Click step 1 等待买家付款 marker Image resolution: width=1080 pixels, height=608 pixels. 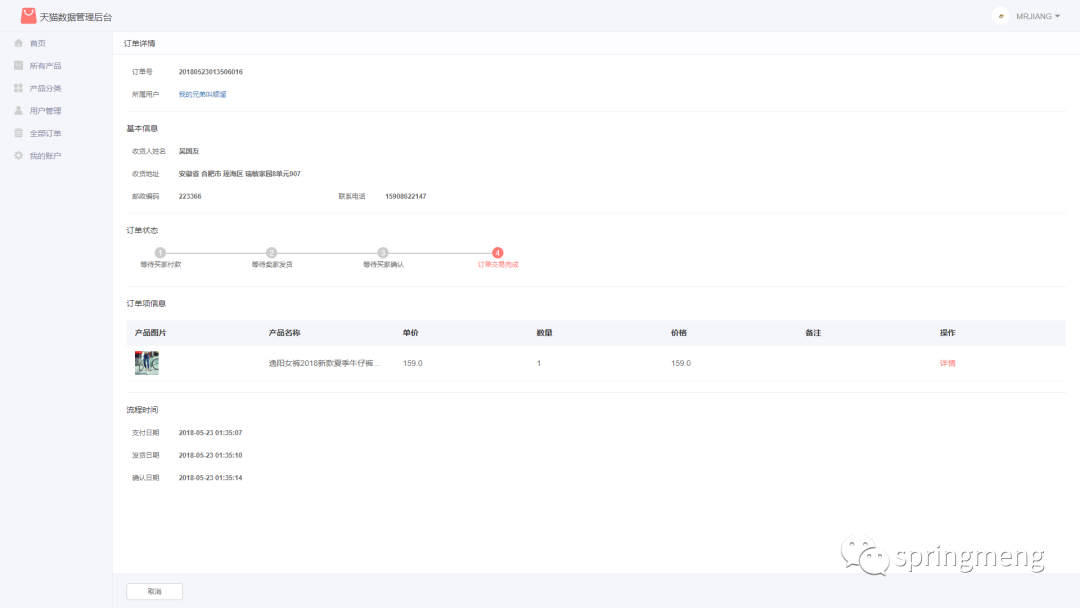tap(160, 253)
